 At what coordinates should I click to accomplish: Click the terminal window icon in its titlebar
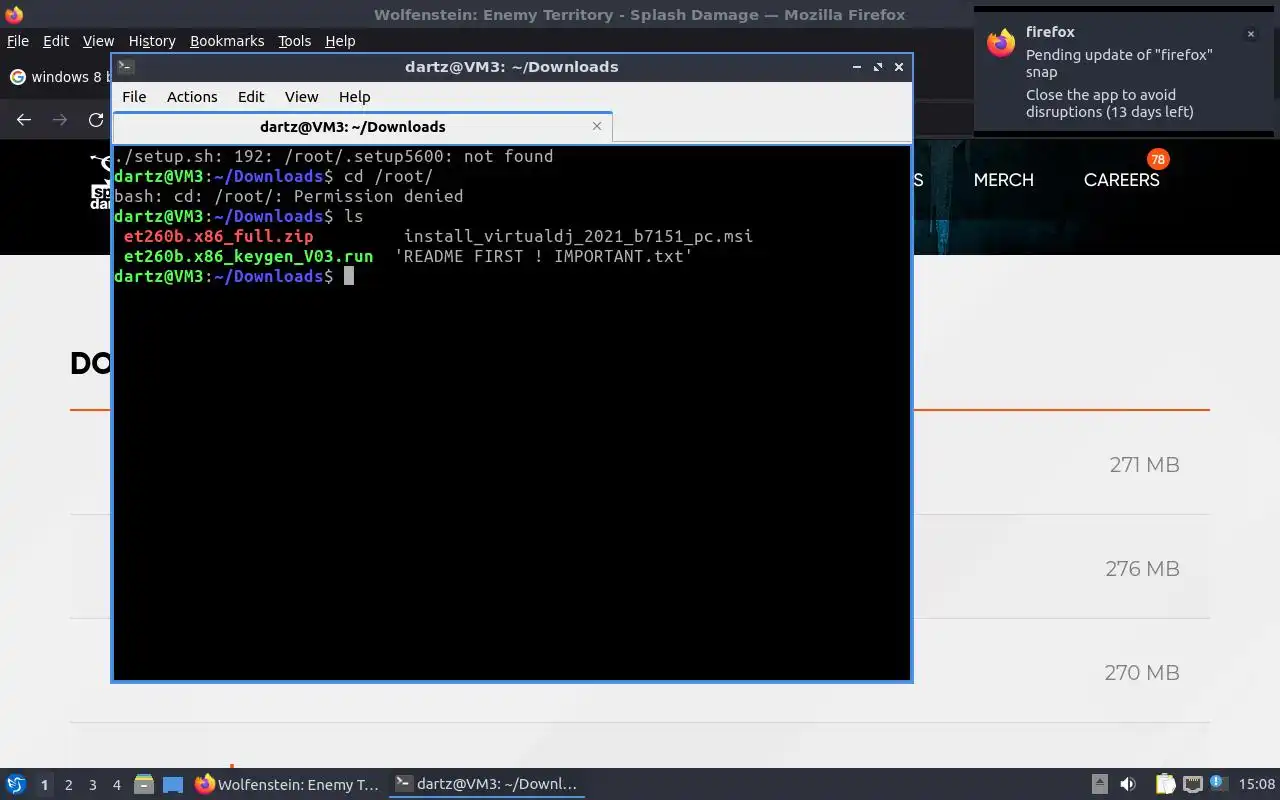pyautogui.click(x=126, y=67)
